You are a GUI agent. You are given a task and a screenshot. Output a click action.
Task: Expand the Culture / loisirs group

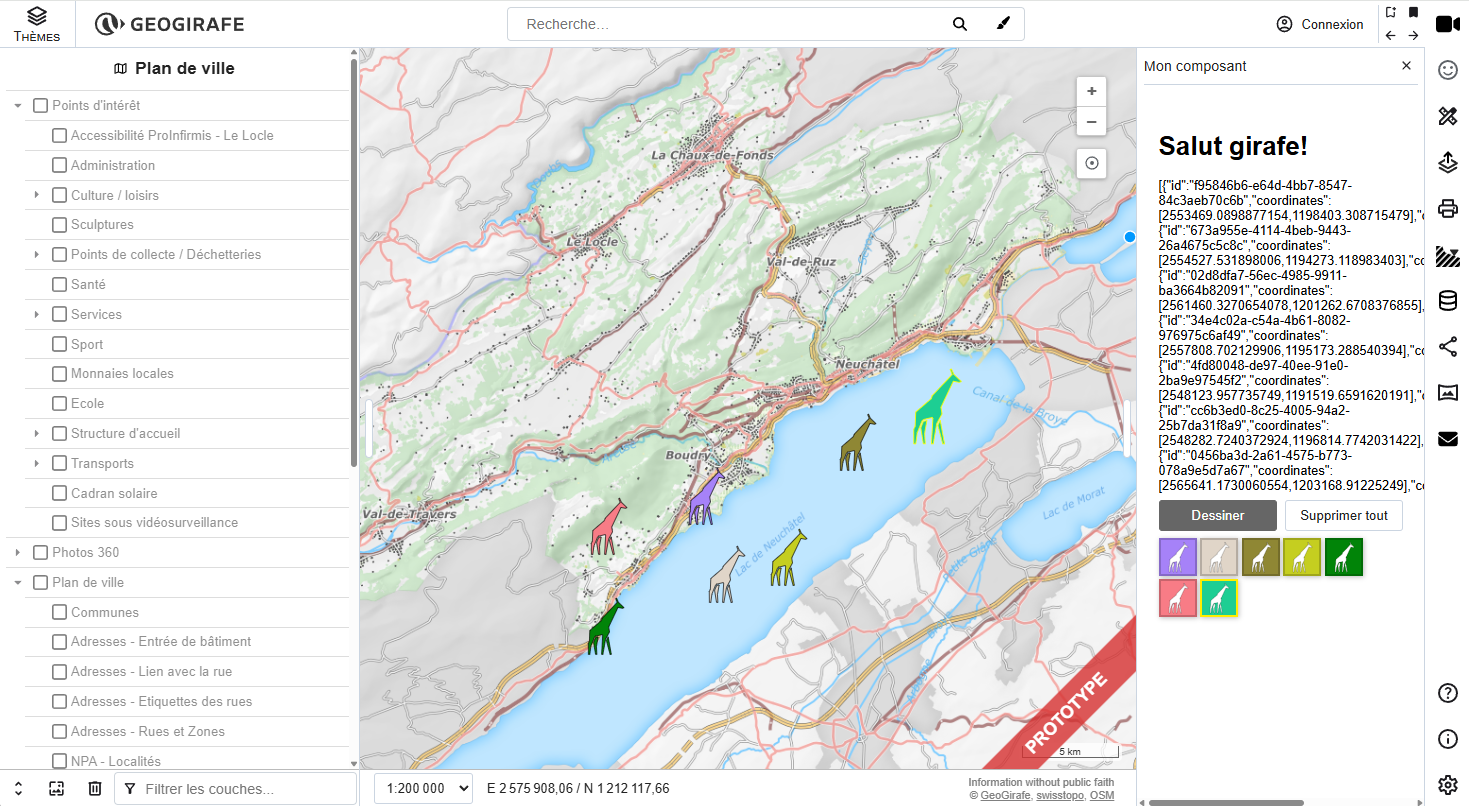[x=36, y=195]
